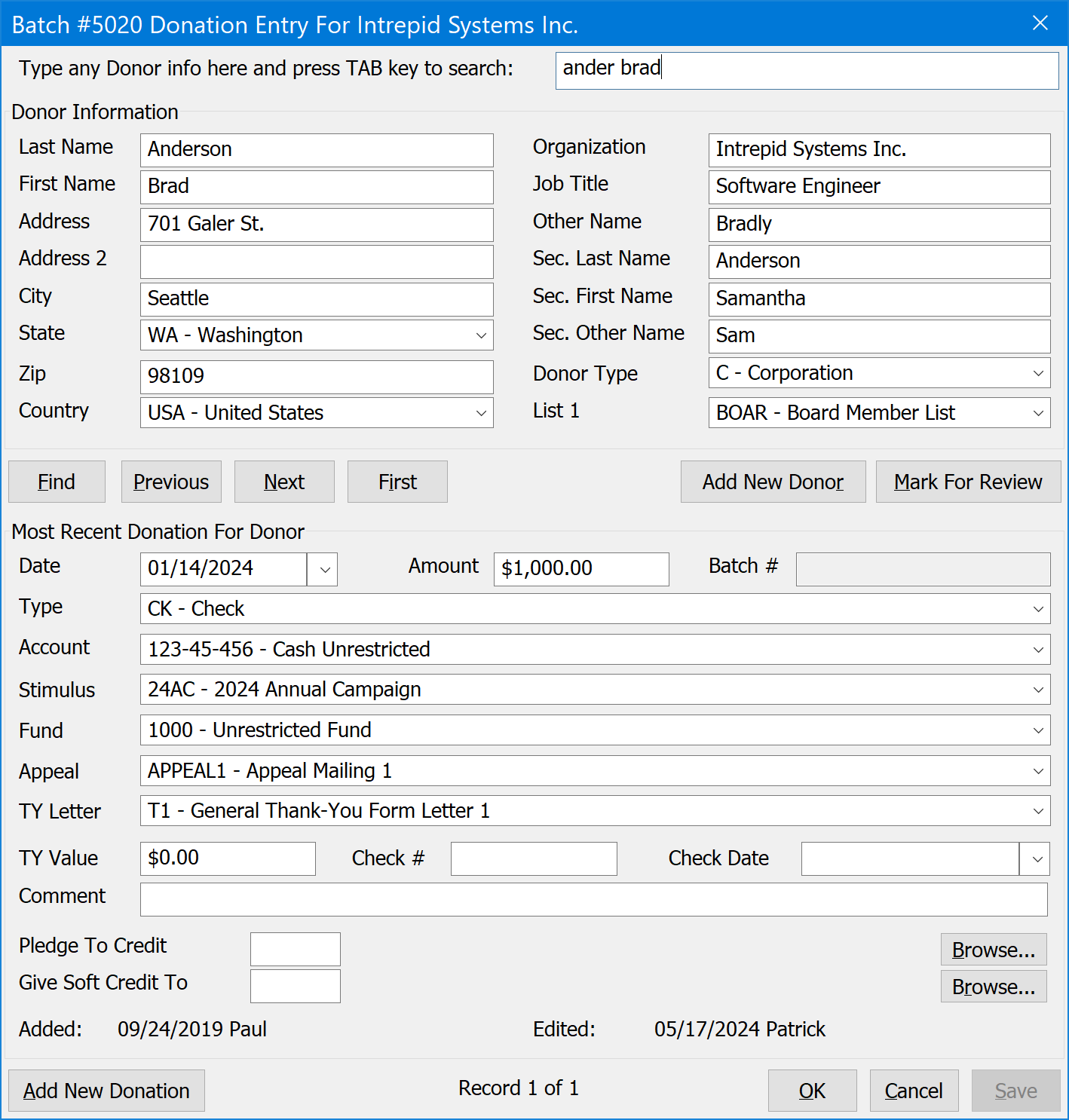Click the Sec. Last Name field
Screen dimensions: 1069x1120
(x=879, y=262)
